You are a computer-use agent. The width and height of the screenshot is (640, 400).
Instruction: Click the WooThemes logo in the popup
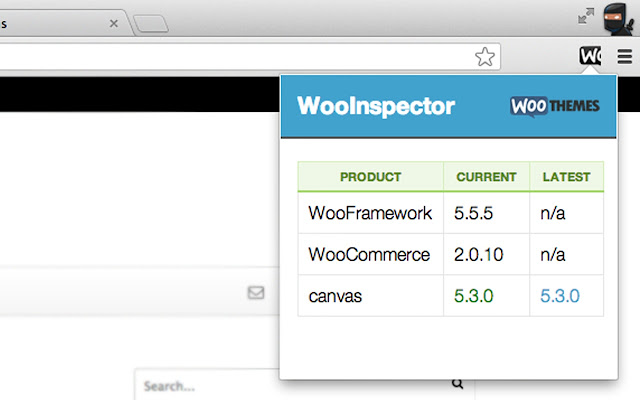[x=555, y=106]
